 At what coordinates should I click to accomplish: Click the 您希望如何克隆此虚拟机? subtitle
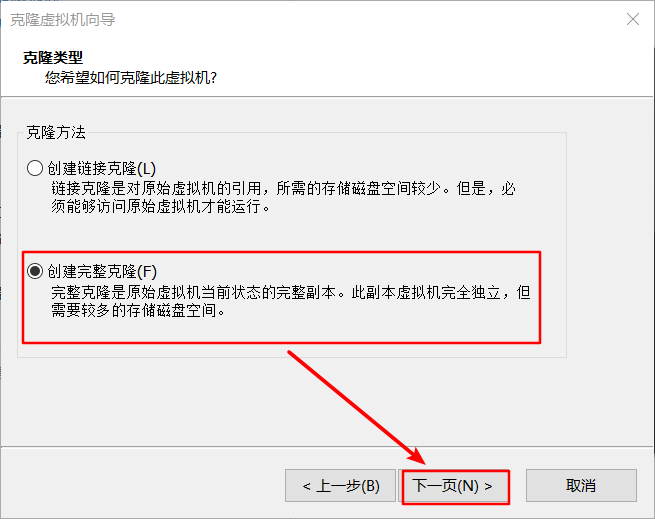point(131,78)
